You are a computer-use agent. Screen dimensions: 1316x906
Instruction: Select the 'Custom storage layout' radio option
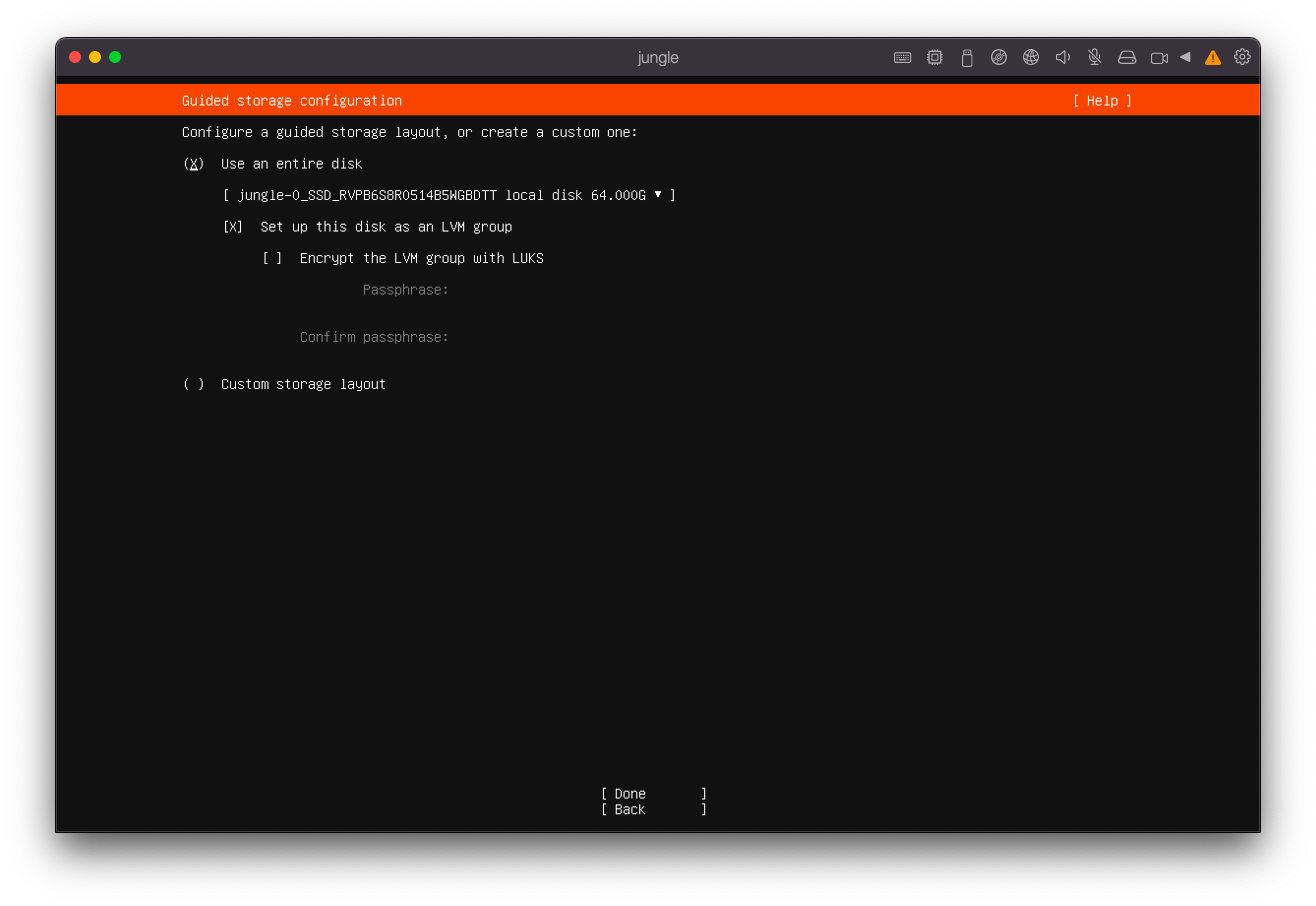pyautogui.click(x=194, y=385)
